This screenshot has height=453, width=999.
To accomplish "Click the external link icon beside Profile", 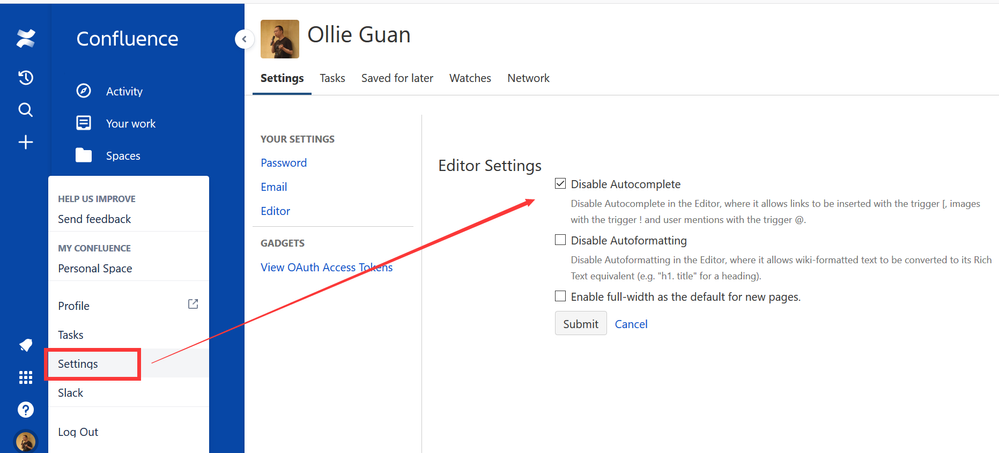I will [x=193, y=305].
